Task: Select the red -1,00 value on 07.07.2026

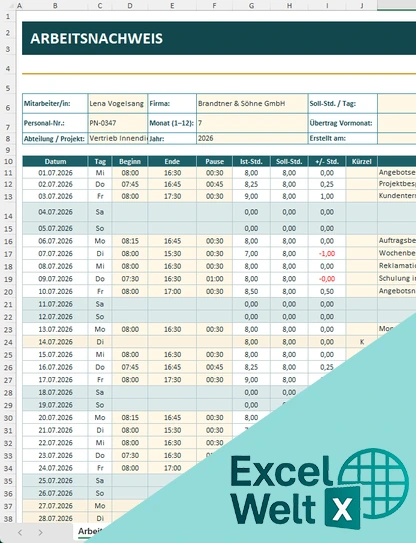Action: [x=327, y=253]
